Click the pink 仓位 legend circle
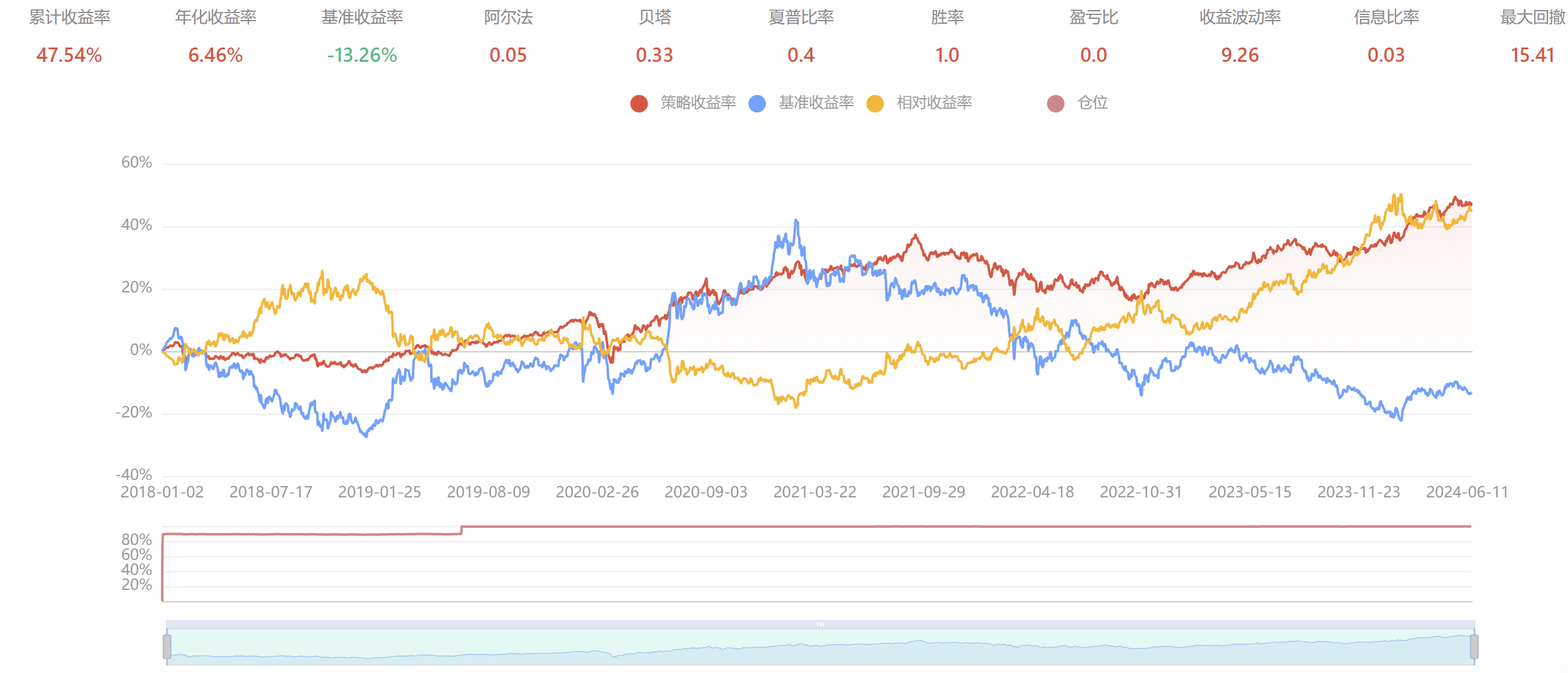This screenshot has height=673, width=1568. click(x=1055, y=103)
